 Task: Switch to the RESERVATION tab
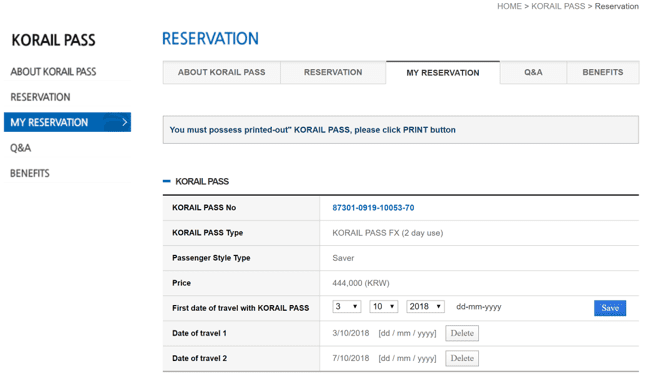[333, 72]
